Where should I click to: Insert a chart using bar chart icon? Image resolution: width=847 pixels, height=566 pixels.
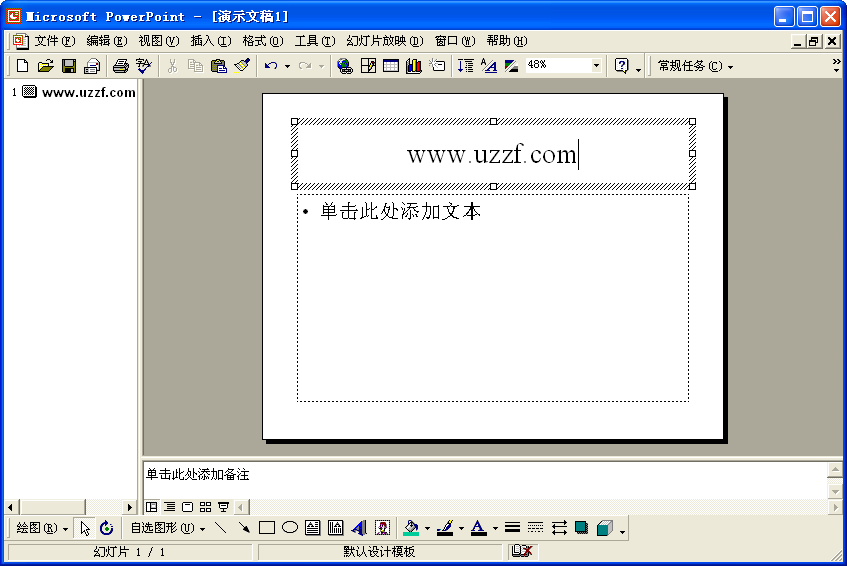click(x=414, y=66)
